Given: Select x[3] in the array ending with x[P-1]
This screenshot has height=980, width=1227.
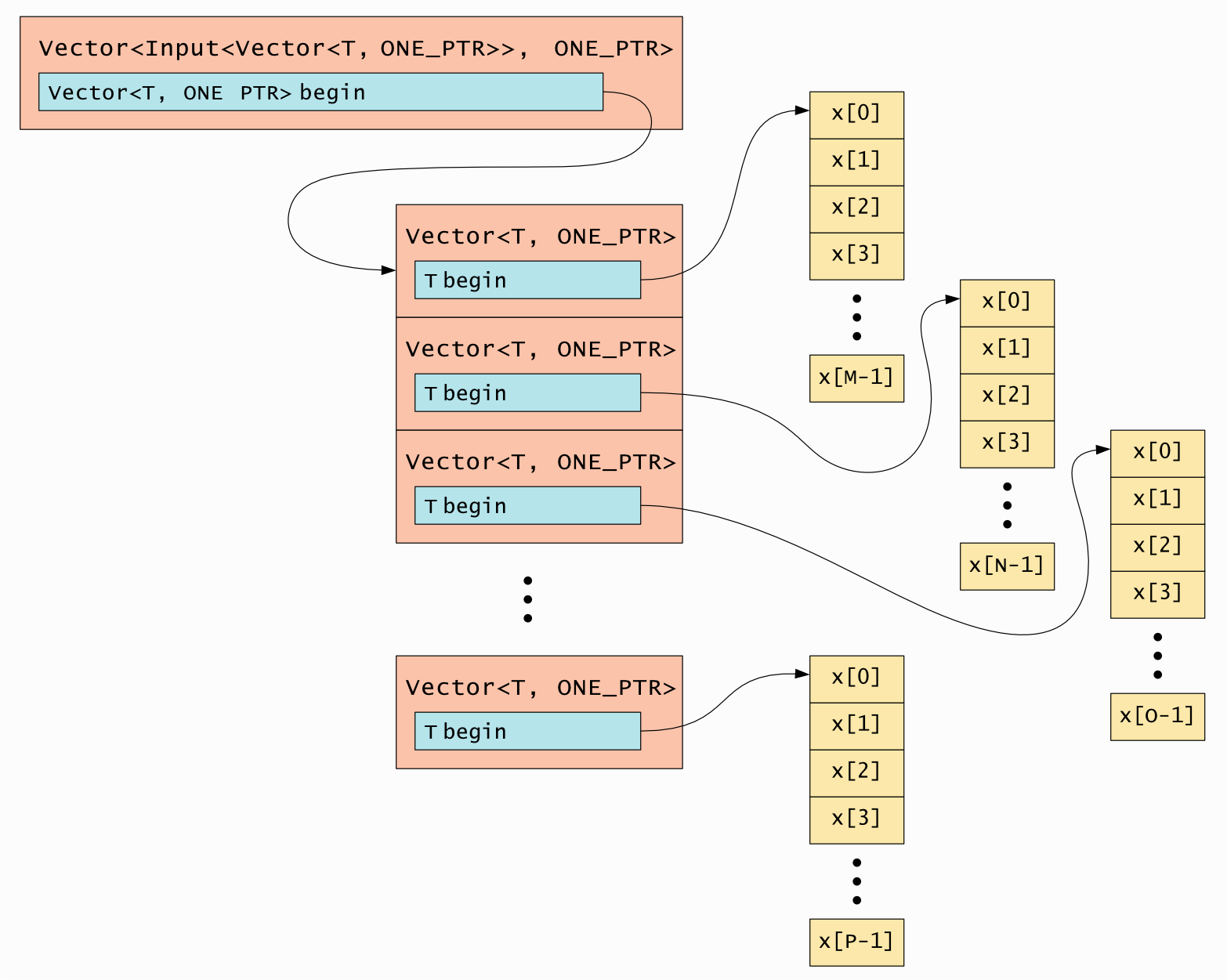Looking at the screenshot, I should [856, 820].
